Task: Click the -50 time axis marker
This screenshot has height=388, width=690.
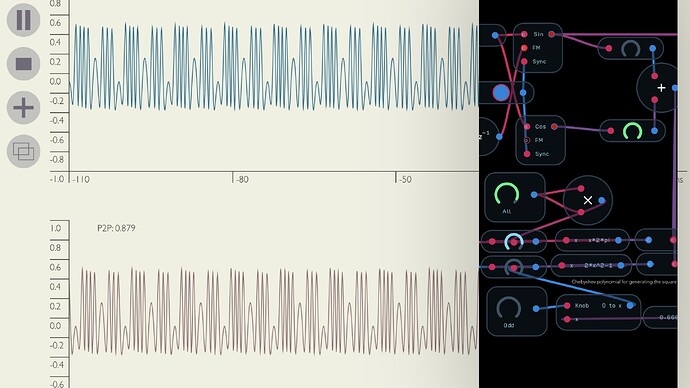Action: coord(405,179)
